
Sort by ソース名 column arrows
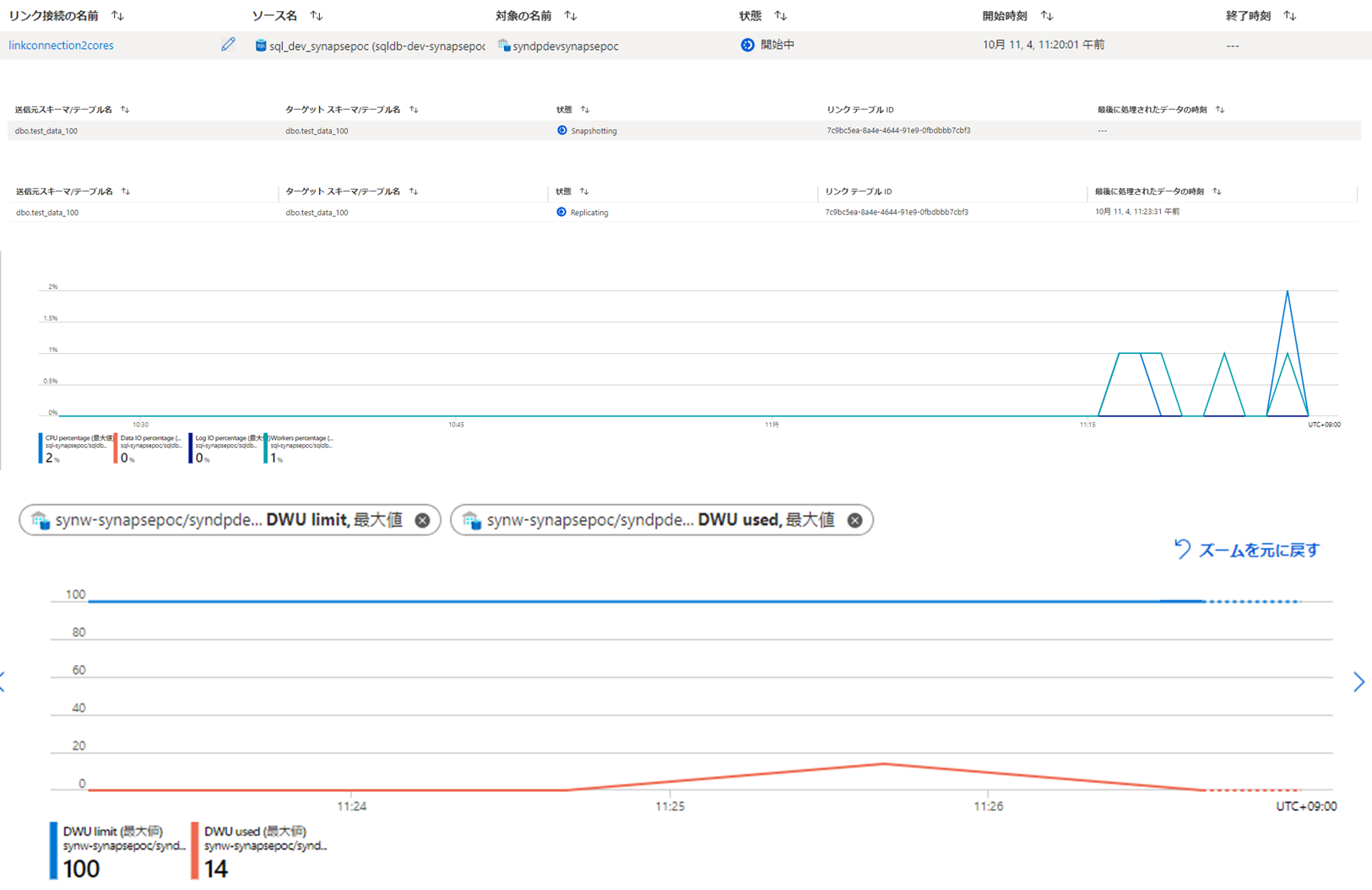[317, 16]
